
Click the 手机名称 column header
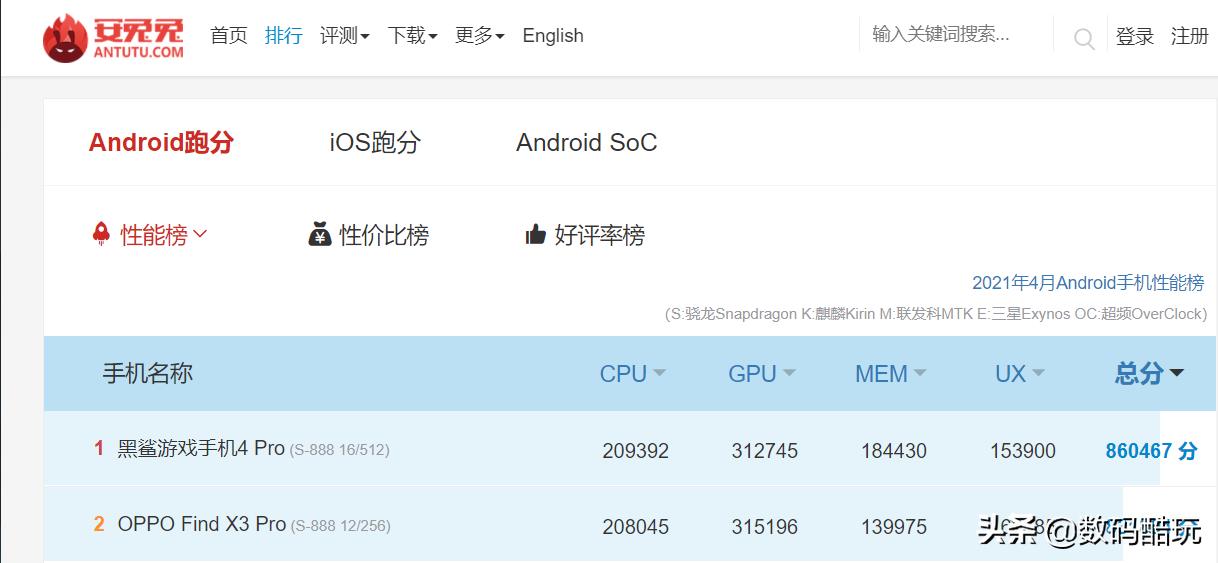(x=148, y=374)
